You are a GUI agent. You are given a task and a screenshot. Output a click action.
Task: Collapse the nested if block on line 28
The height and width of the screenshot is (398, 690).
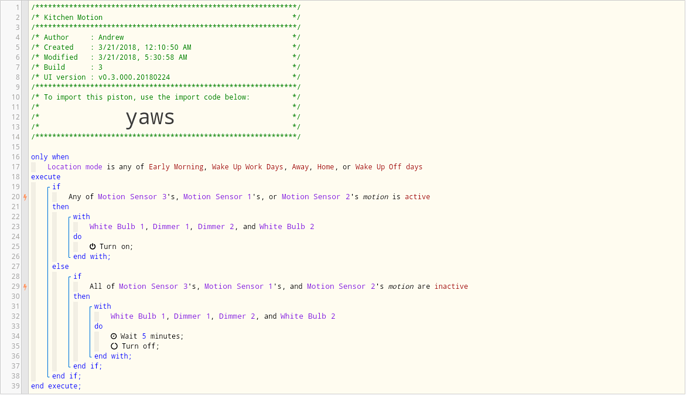(70, 277)
